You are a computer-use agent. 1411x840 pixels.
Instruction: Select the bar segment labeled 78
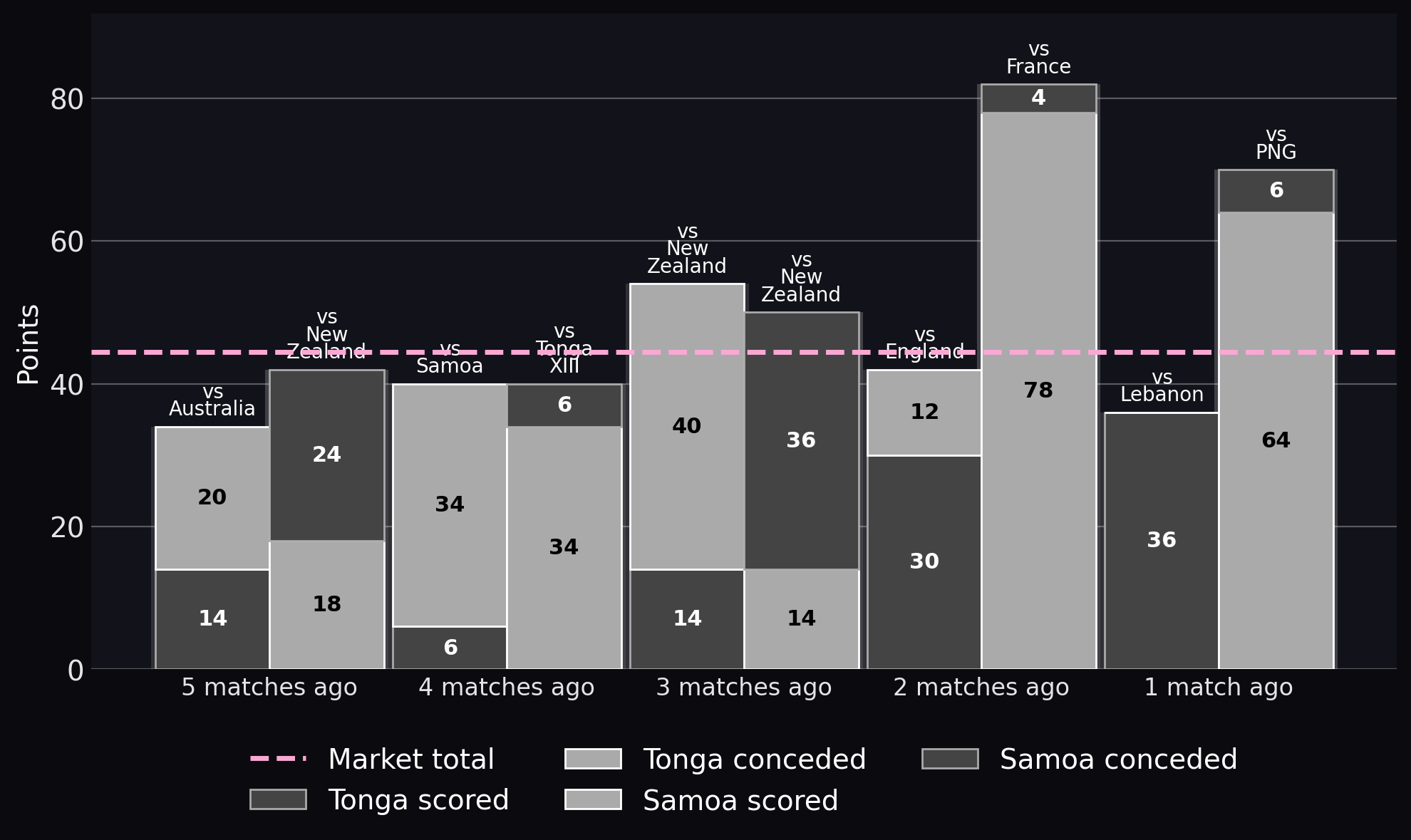(x=1038, y=390)
